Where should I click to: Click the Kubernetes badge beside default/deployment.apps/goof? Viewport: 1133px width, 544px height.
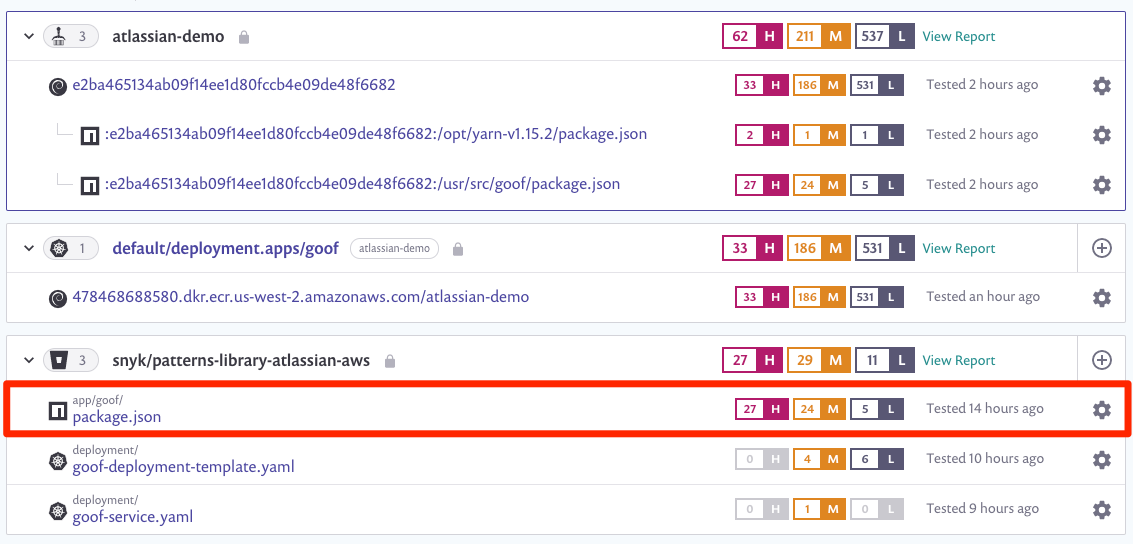[70, 249]
